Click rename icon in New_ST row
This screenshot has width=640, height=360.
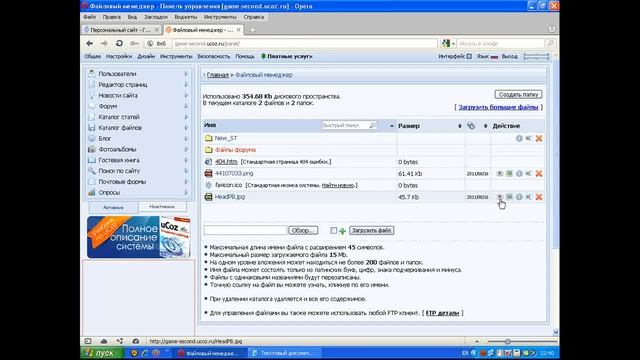pos(529,138)
